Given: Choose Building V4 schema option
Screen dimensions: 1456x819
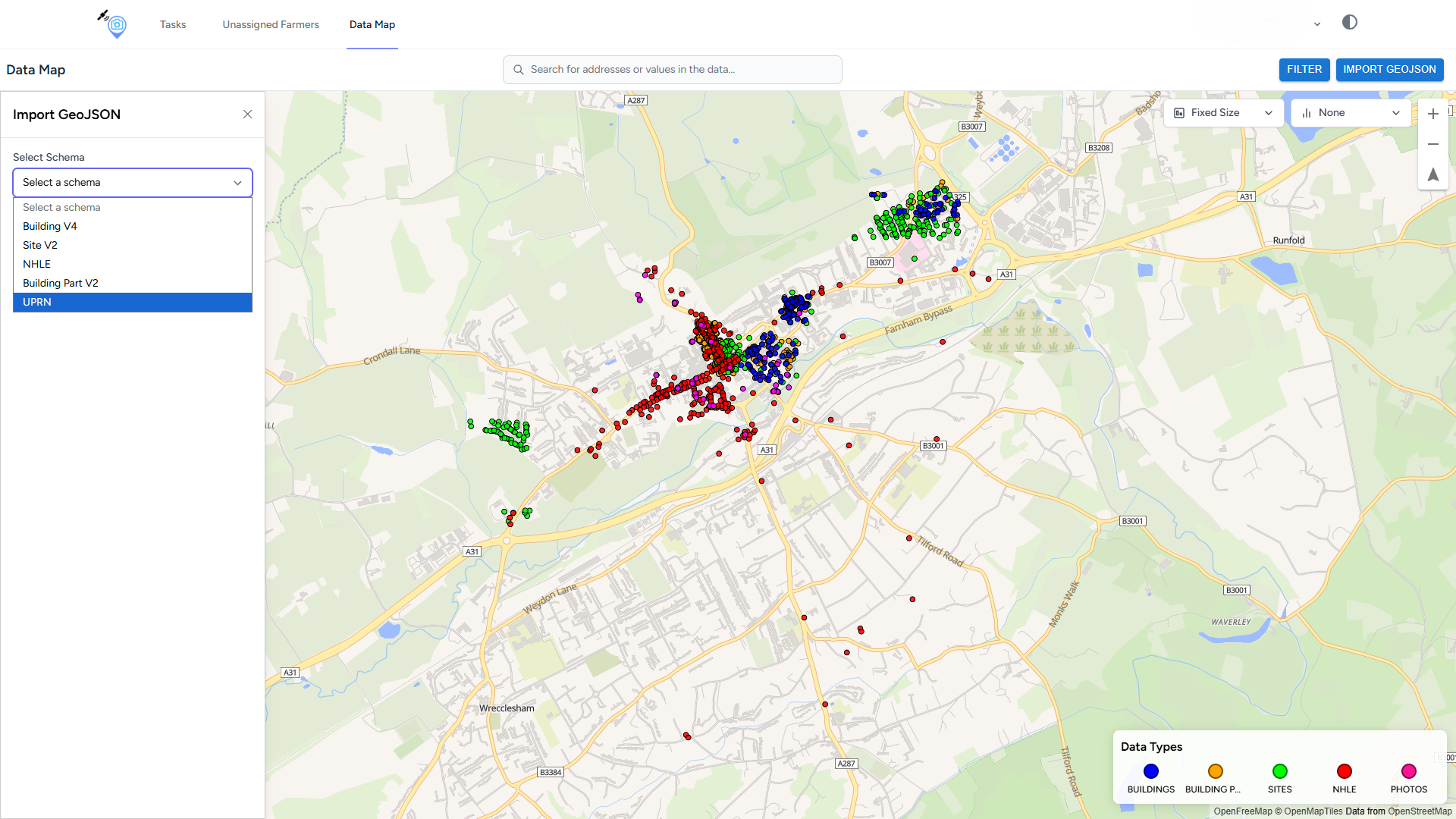Looking at the screenshot, I should click(133, 227).
